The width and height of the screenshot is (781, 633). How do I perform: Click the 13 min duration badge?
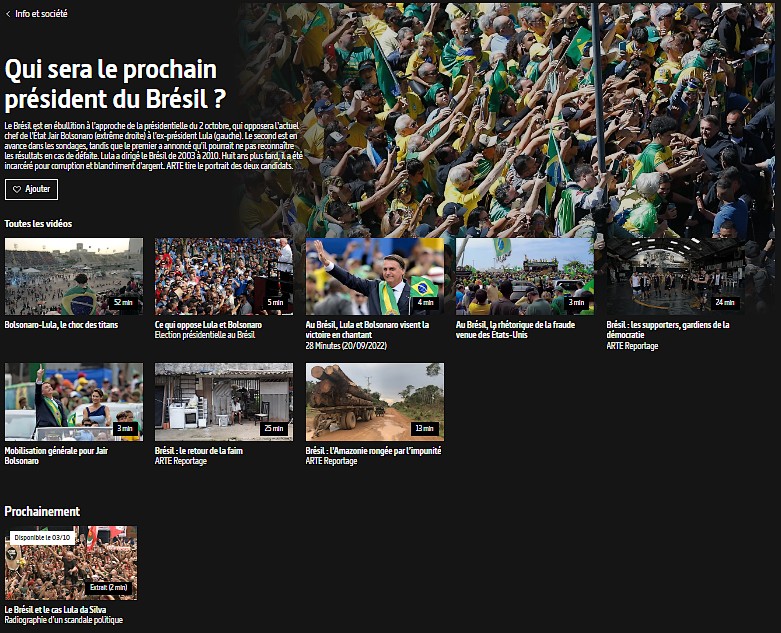424,428
